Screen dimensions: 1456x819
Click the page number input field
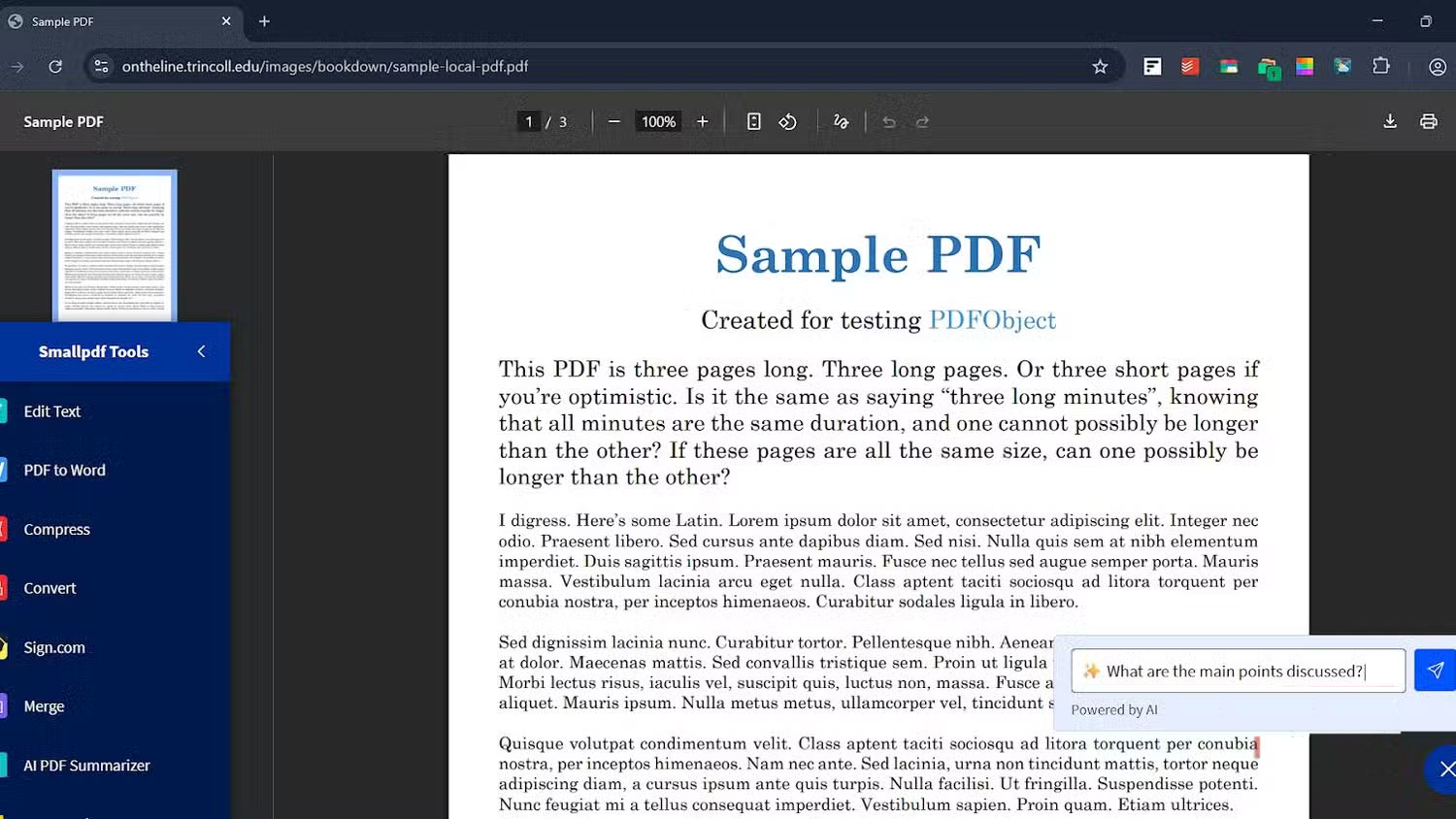click(529, 121)
